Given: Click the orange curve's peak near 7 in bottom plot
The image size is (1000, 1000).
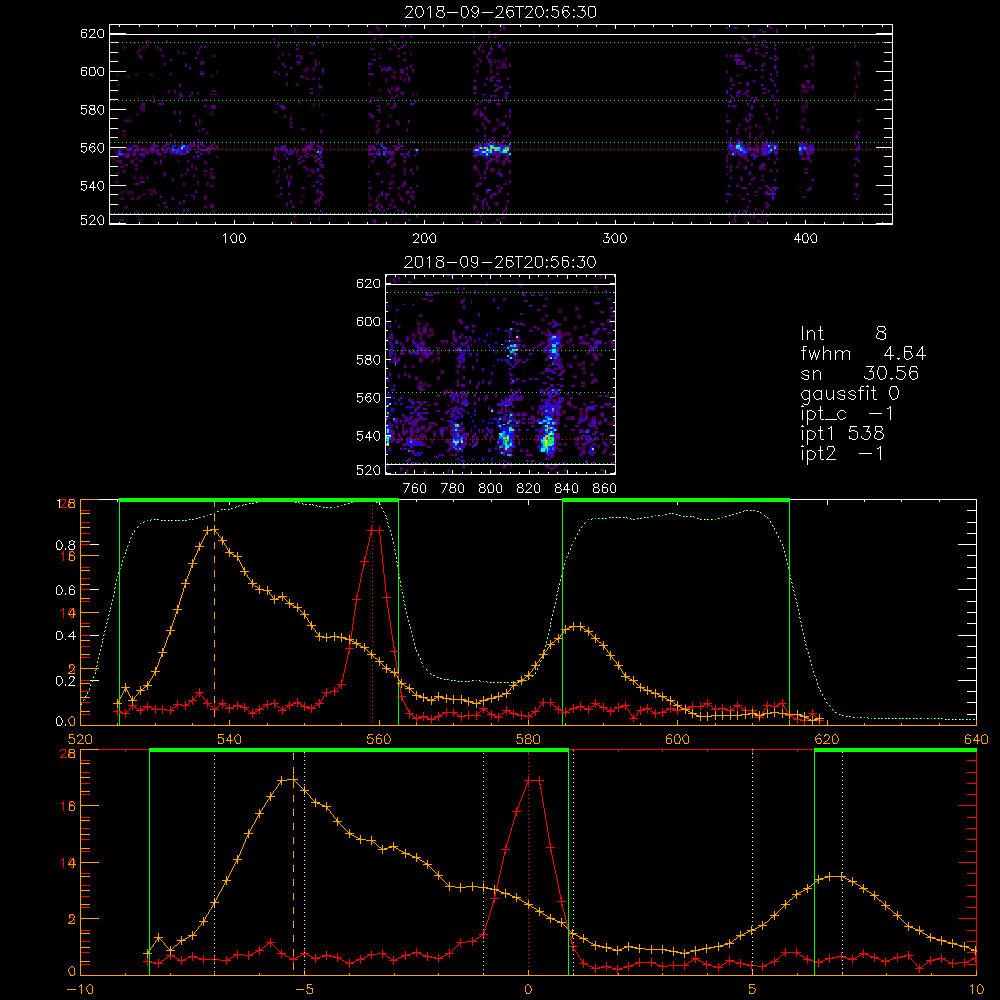Looking at the screenshot, I should click(835, 876).
